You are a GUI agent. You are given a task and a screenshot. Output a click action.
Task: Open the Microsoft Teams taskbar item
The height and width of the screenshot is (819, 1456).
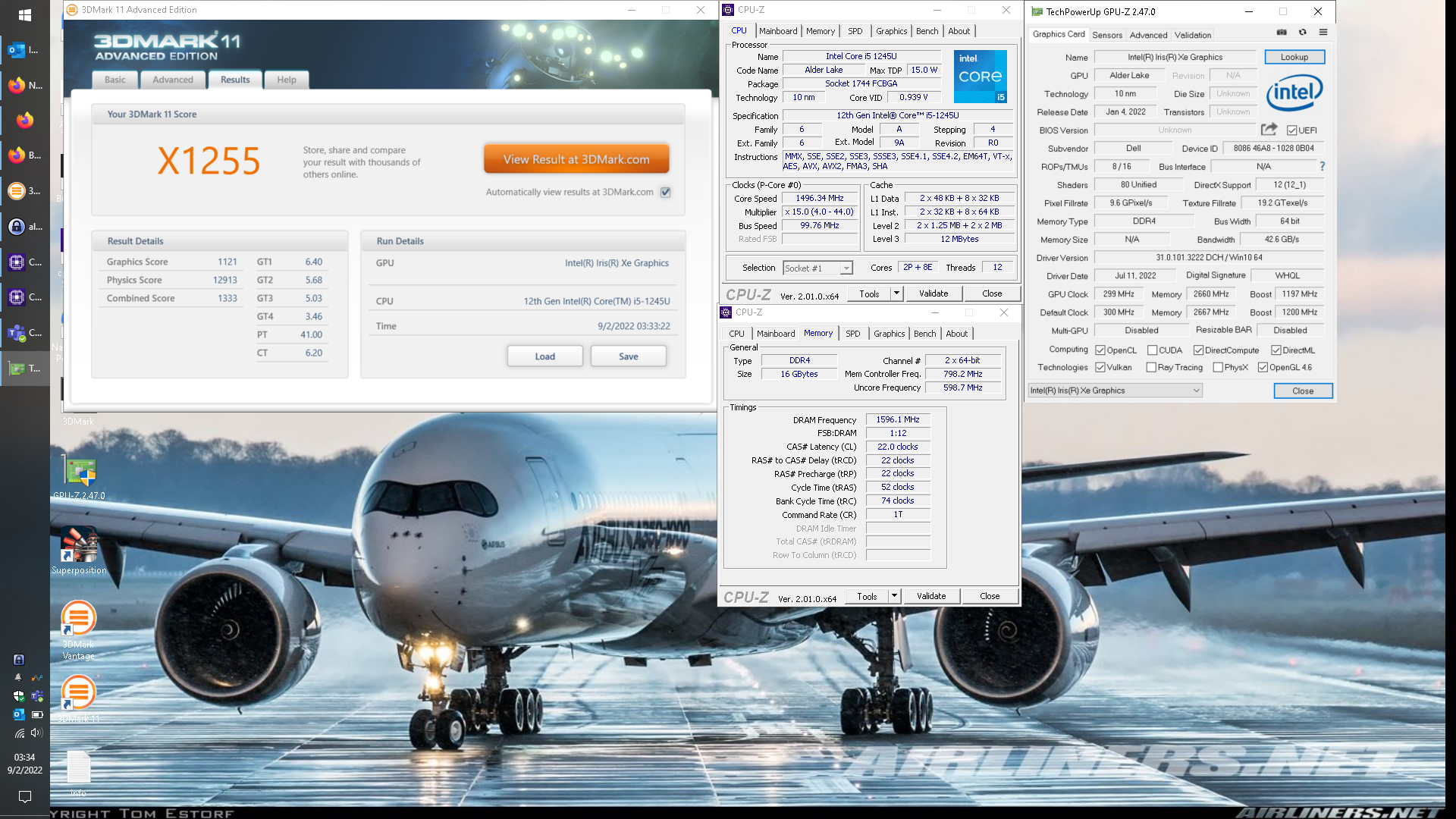pos(24,333)
